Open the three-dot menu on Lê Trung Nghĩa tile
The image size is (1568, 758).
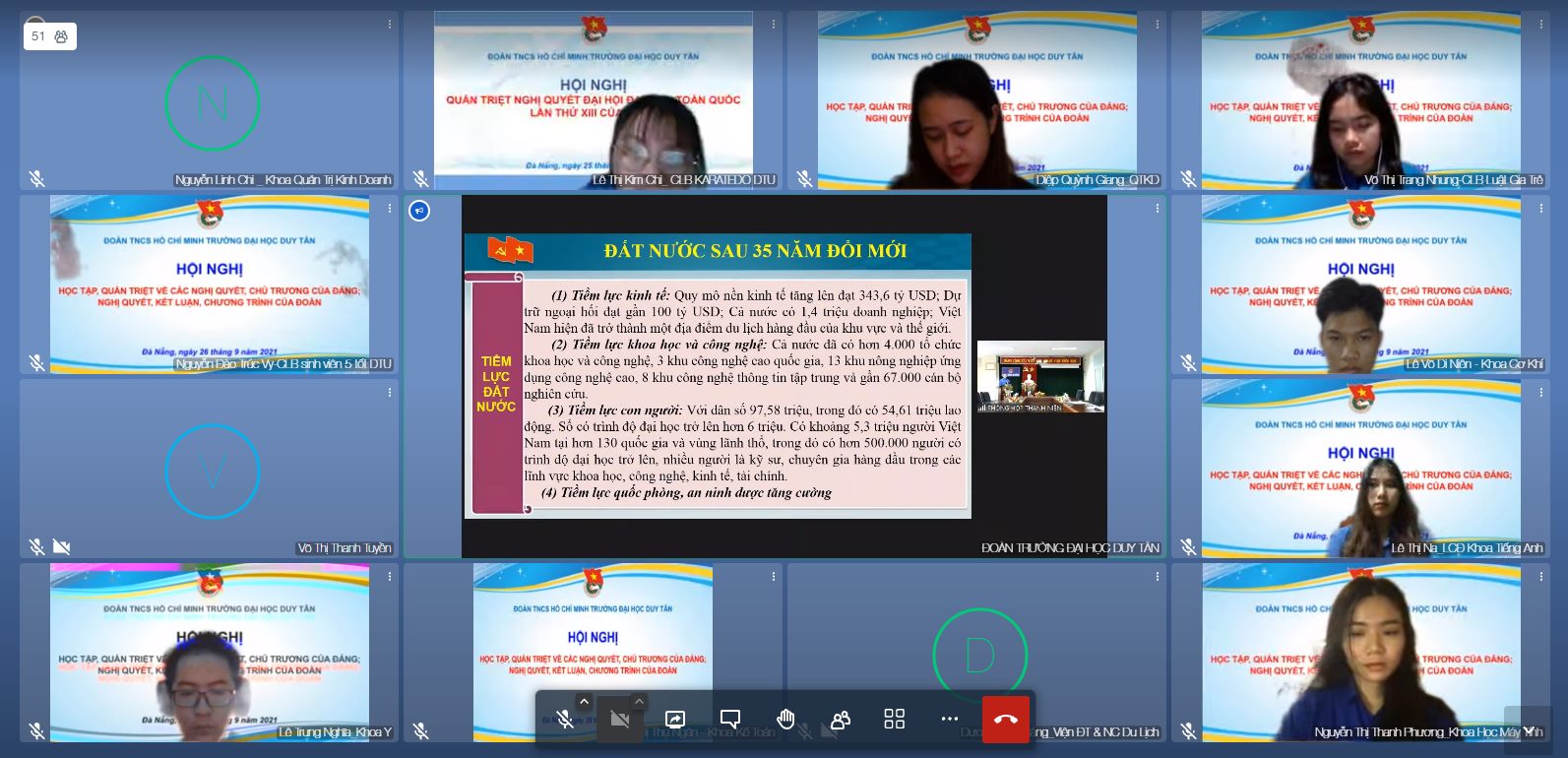(390, 576)
